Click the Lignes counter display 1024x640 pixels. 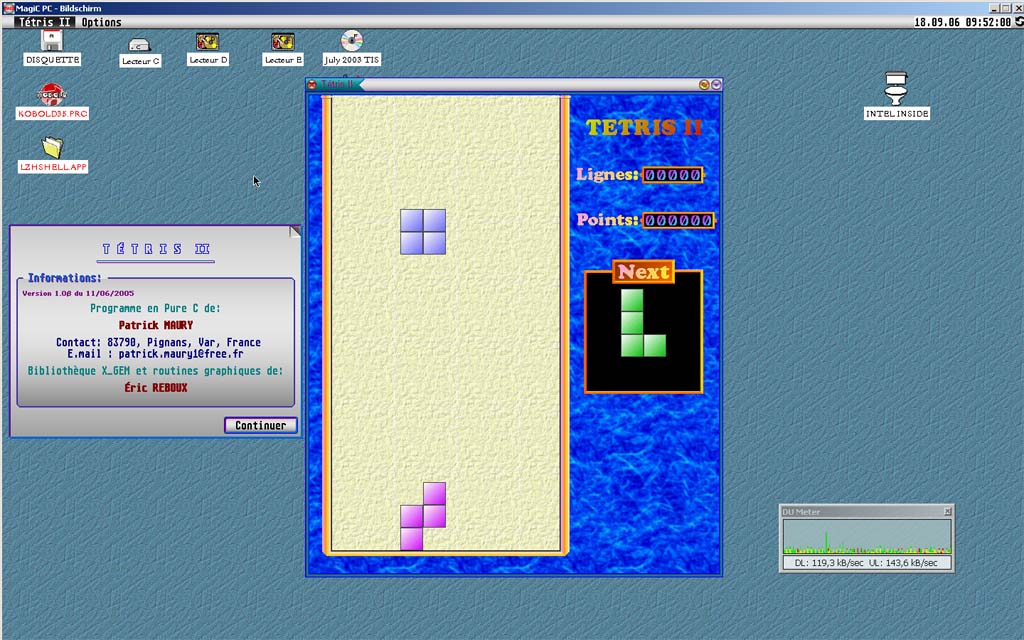672,175
